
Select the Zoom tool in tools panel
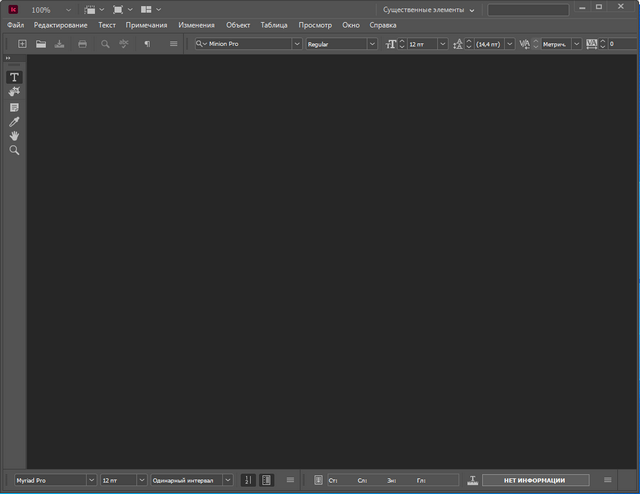point(14,150)
